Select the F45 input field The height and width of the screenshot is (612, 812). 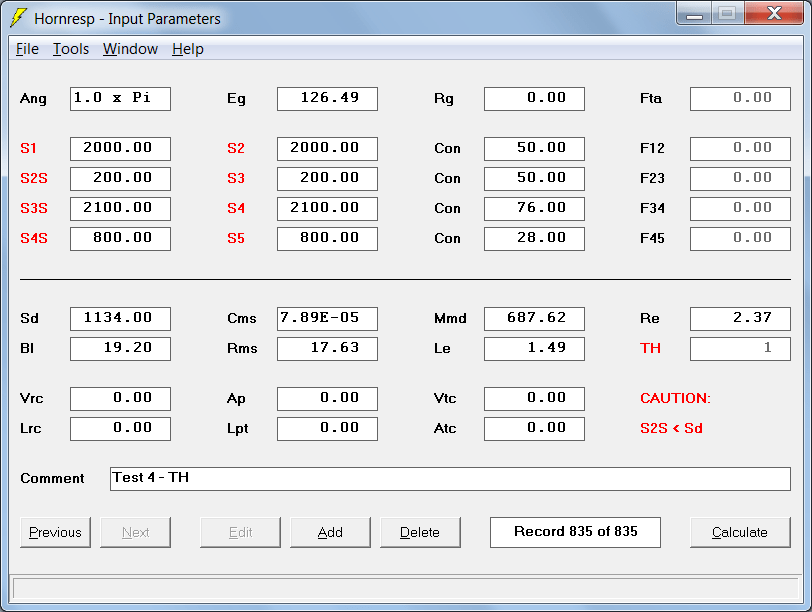point(741,239)
